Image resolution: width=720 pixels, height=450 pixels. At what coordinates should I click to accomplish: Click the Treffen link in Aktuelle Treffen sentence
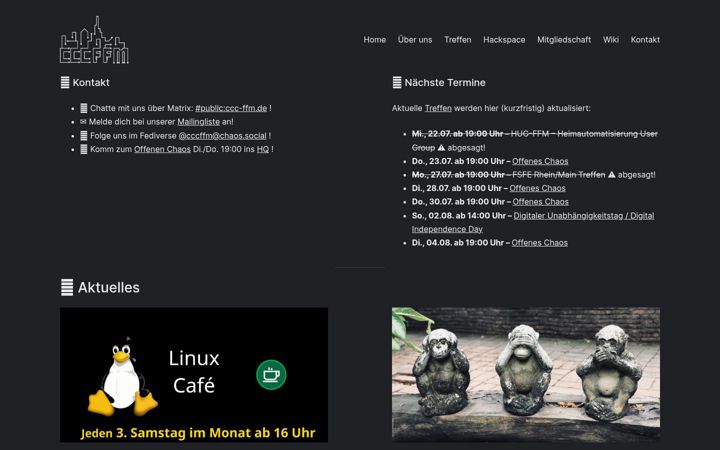[438, 108]
